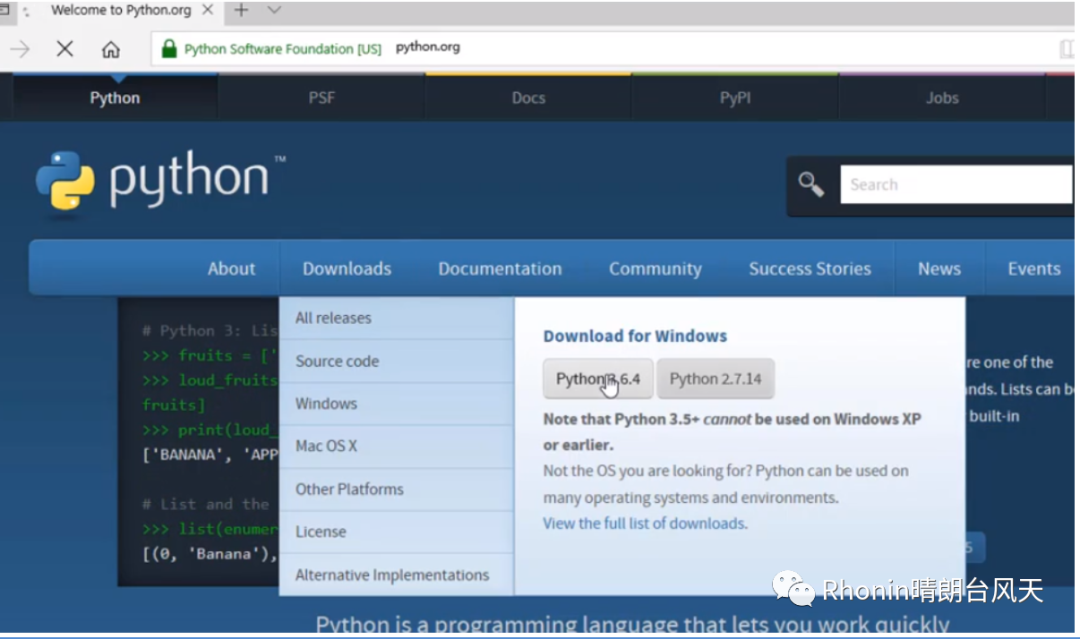Click Python Software Foundation [US] certificate label
The image size is (1080, 639).
[x=282, y=49]
